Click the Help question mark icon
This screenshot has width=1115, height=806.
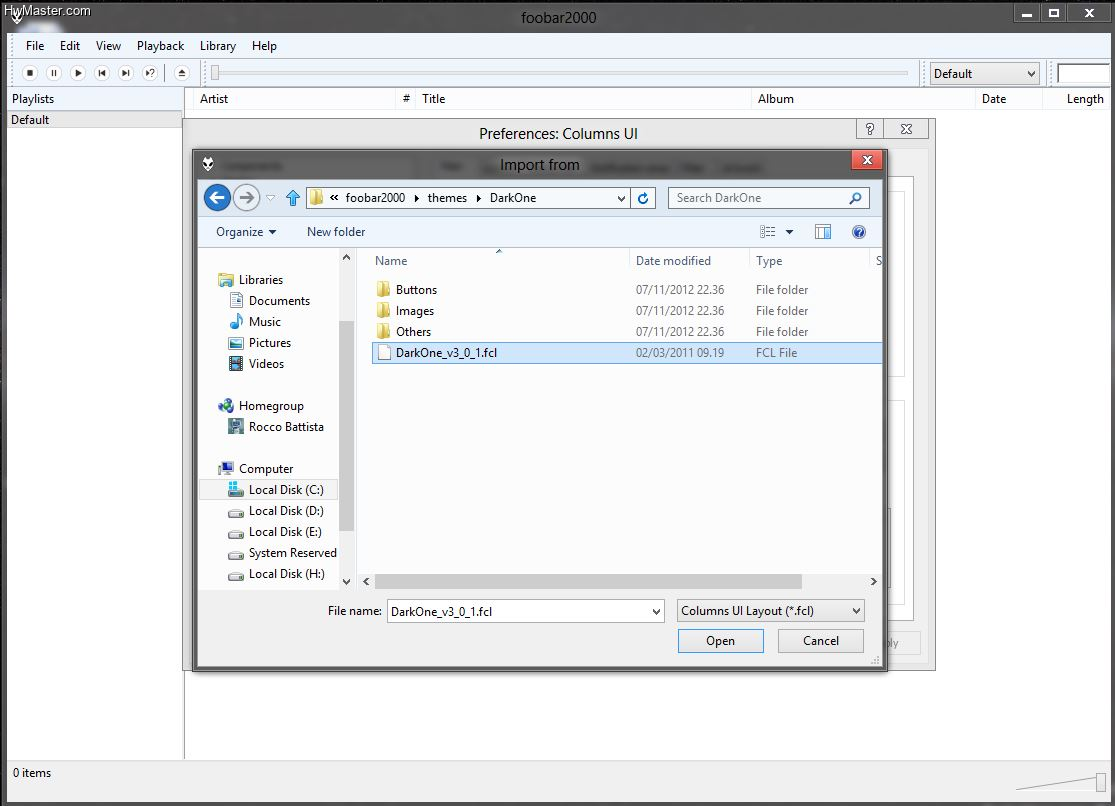pyautogui.click(x=859, y=232)
